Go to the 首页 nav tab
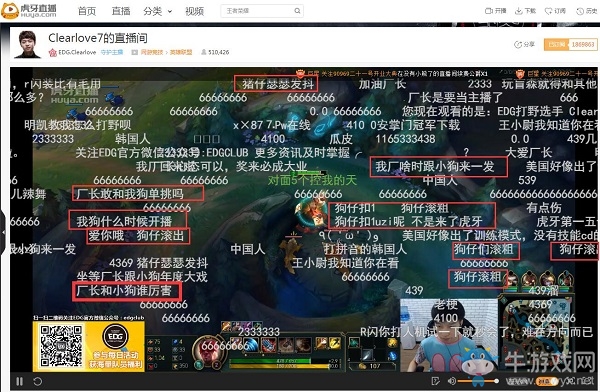 pyautogui.click(x=87, y=11)
